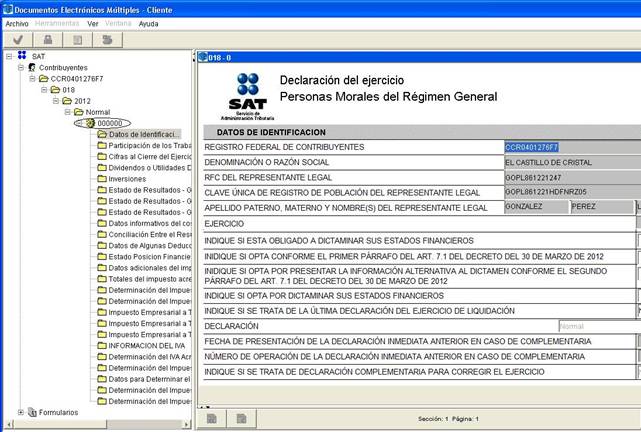641x432 pixels.
Task: Click folder icon of Dividendos o Utilidades
Action: (102, 168)
